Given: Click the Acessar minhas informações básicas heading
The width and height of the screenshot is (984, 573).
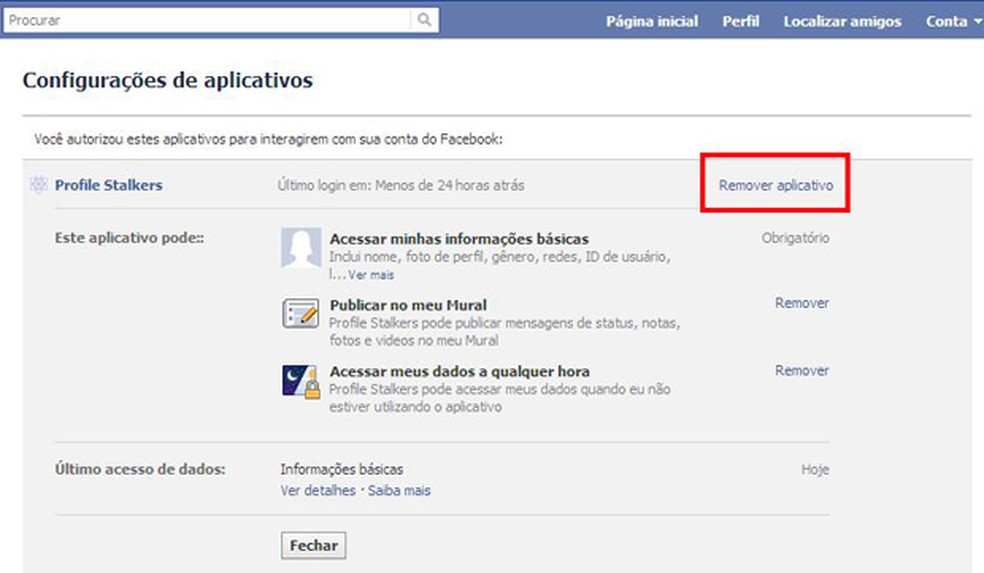Looking at the screenshot, I should point(459,239).
